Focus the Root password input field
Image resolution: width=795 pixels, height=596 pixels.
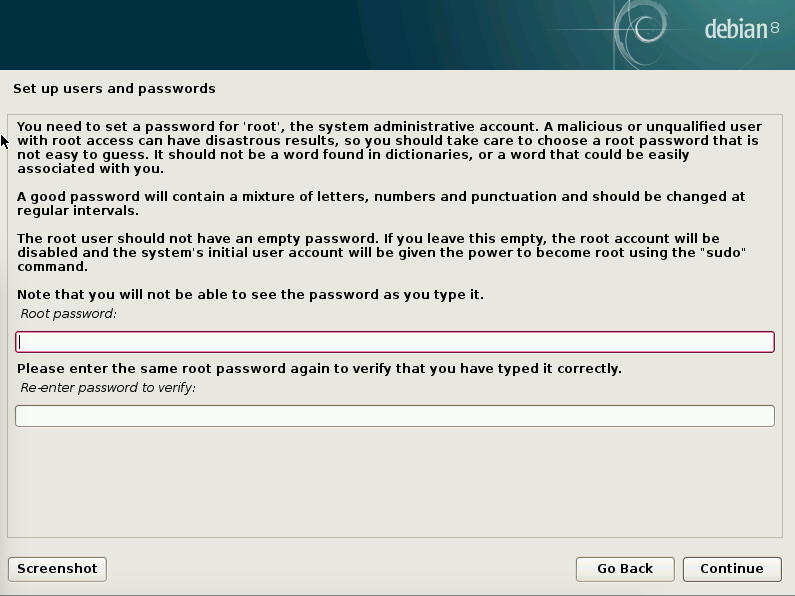[x=395, y=342]
